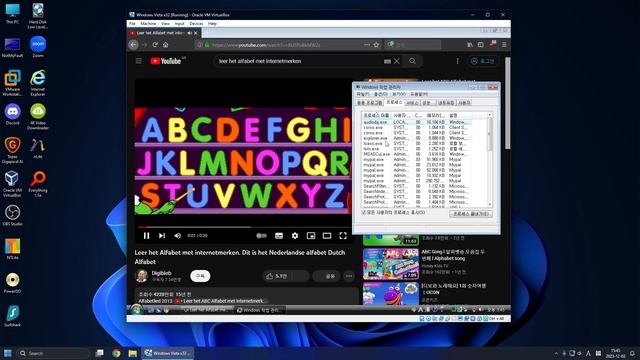The height and width of the screenshot is (360, 640).
Task: Open 4K Video Downloader desktop icon
Action: (x=38, y=117)
